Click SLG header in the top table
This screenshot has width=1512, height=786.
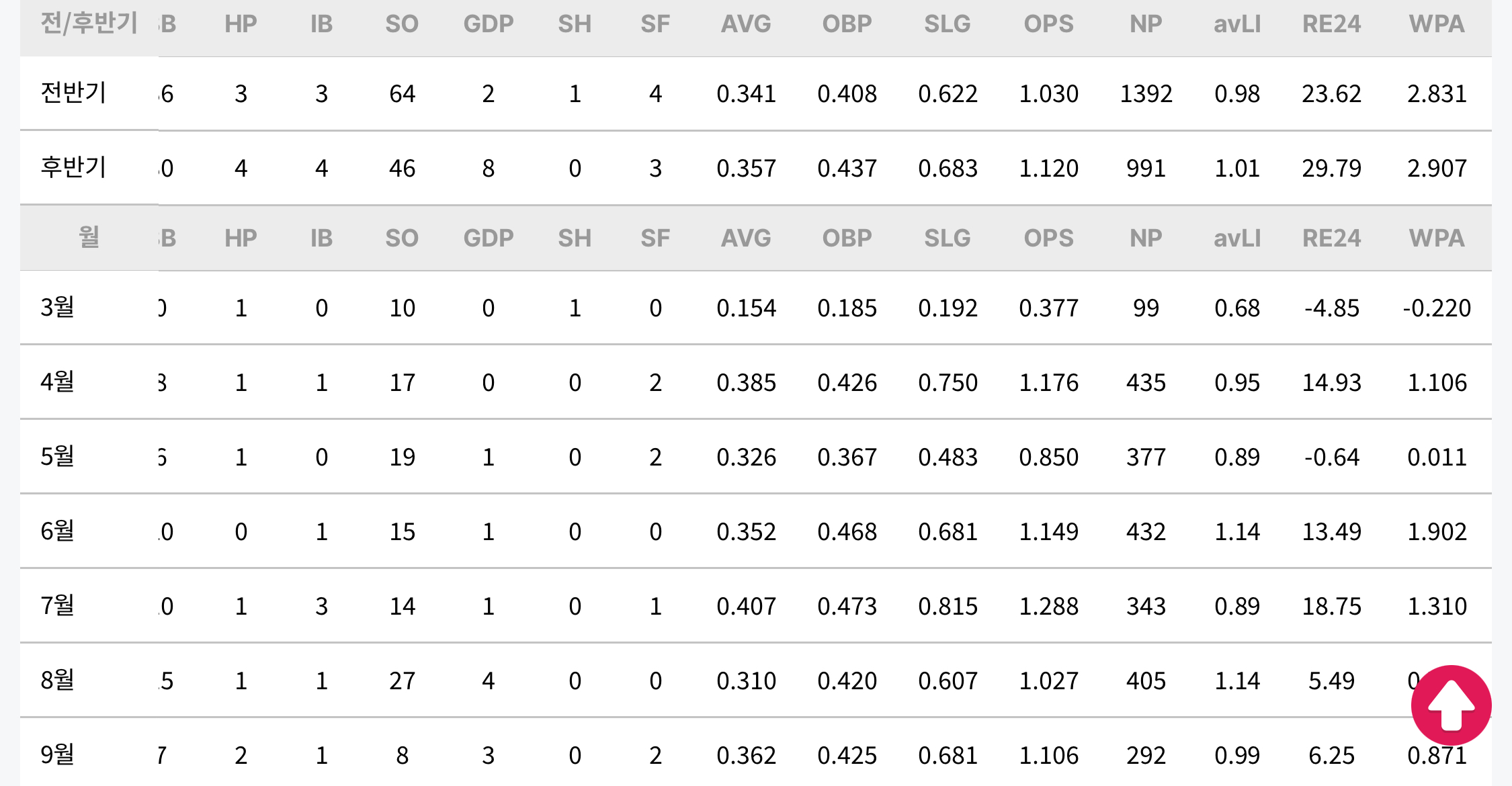coord(948,24)
